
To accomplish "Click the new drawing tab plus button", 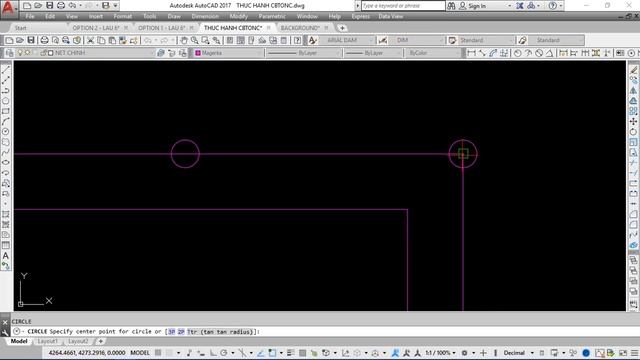I will click(x=342, y=28).
